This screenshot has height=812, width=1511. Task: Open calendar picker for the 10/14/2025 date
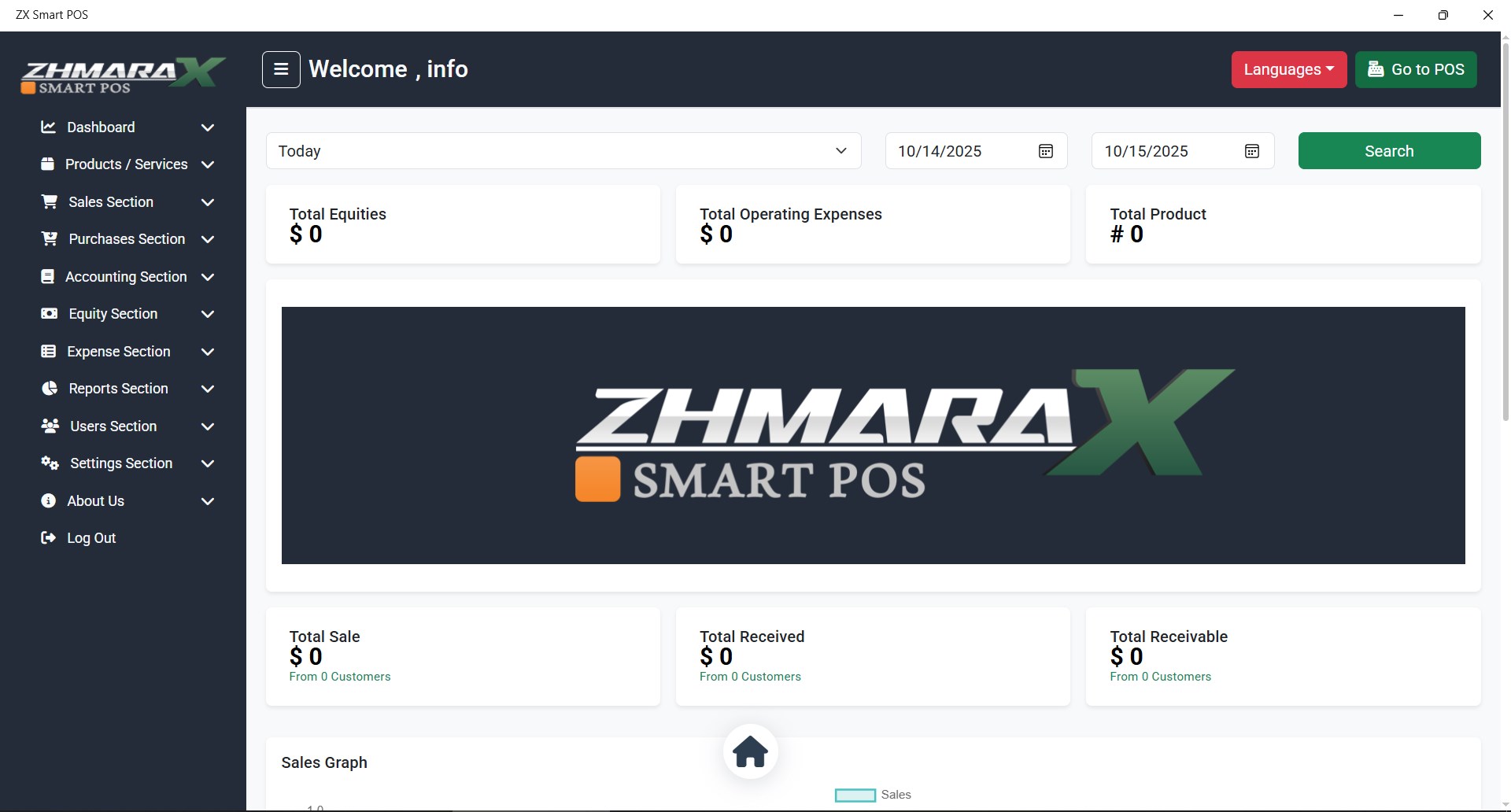(x=1046, y=151)
